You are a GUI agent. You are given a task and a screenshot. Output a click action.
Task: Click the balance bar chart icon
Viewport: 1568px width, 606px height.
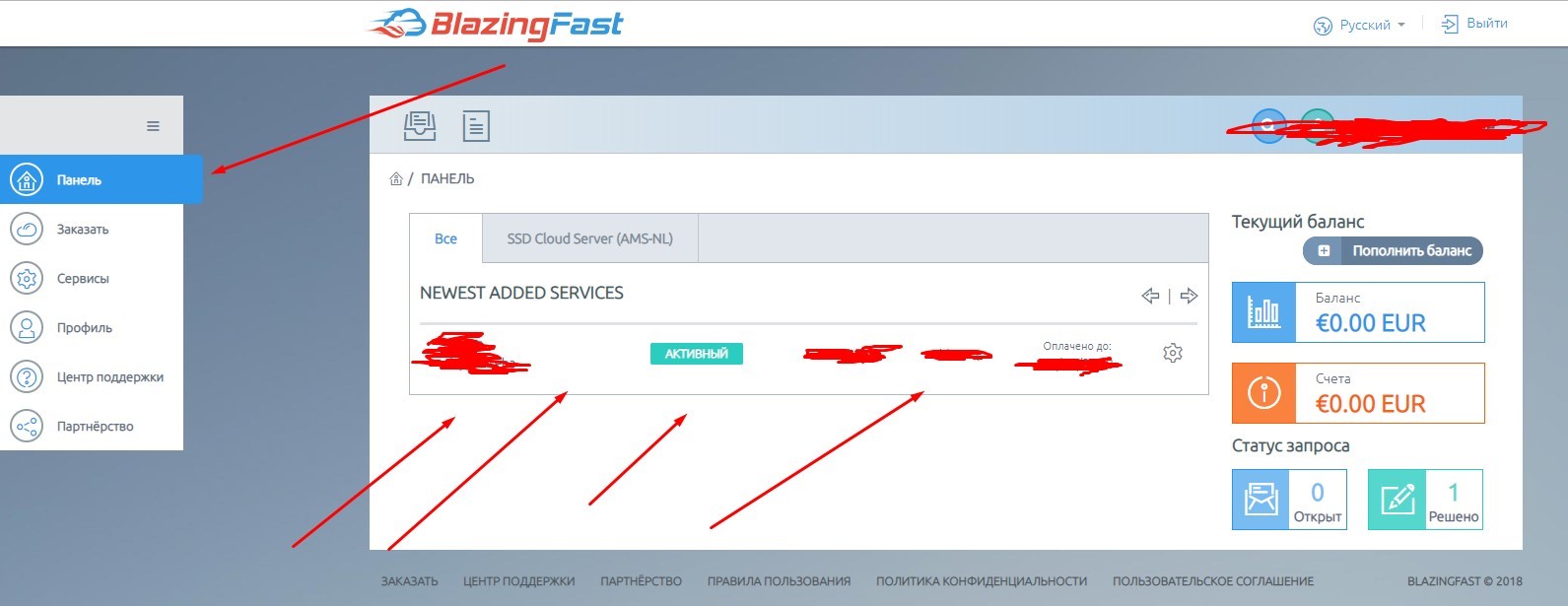(1262, 312)
